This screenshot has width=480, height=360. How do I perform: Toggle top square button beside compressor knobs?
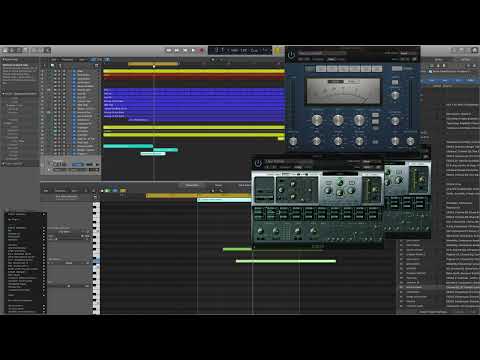coord(375,115)
